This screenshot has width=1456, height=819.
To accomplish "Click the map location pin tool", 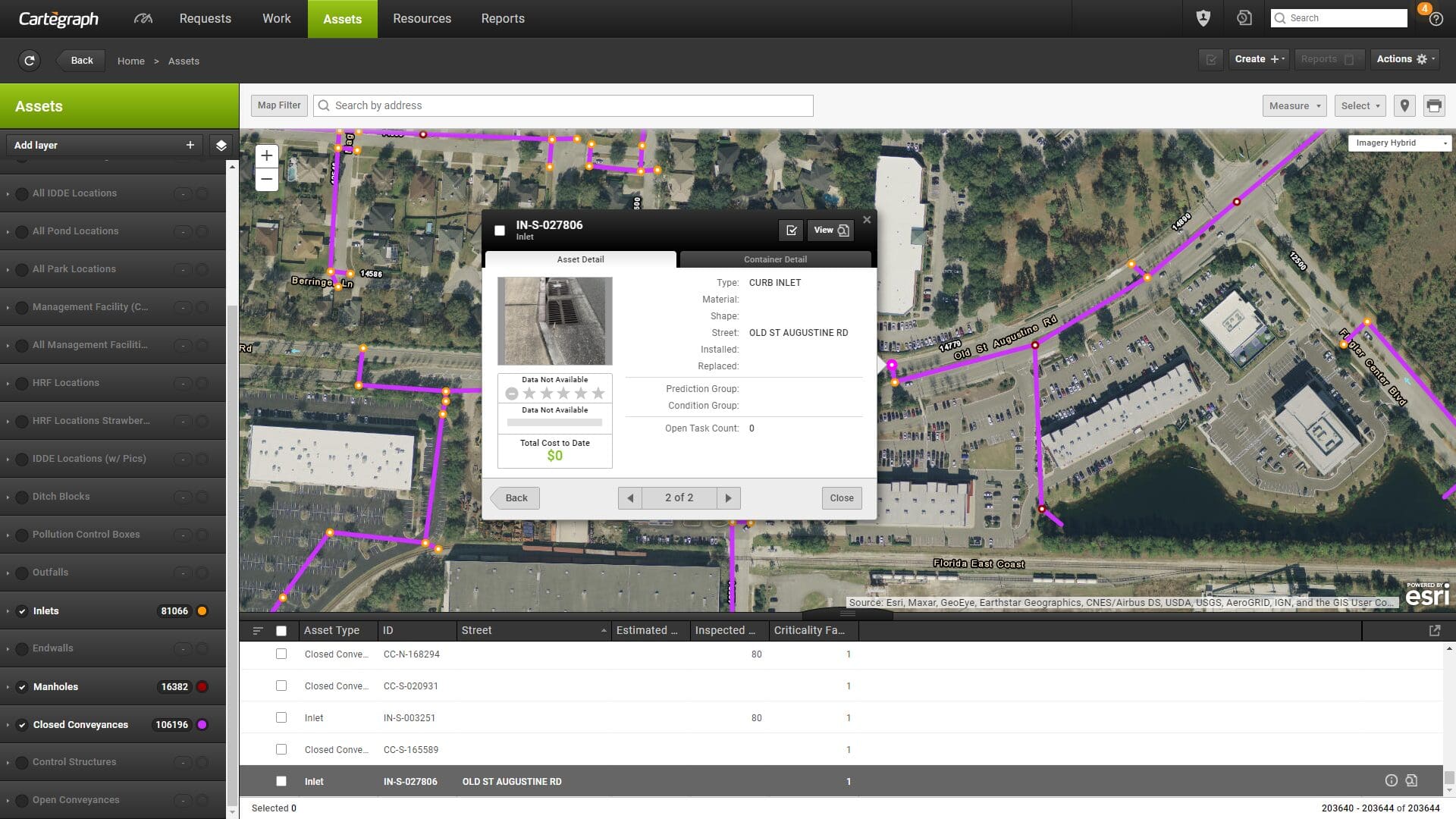I will 1404,105.
